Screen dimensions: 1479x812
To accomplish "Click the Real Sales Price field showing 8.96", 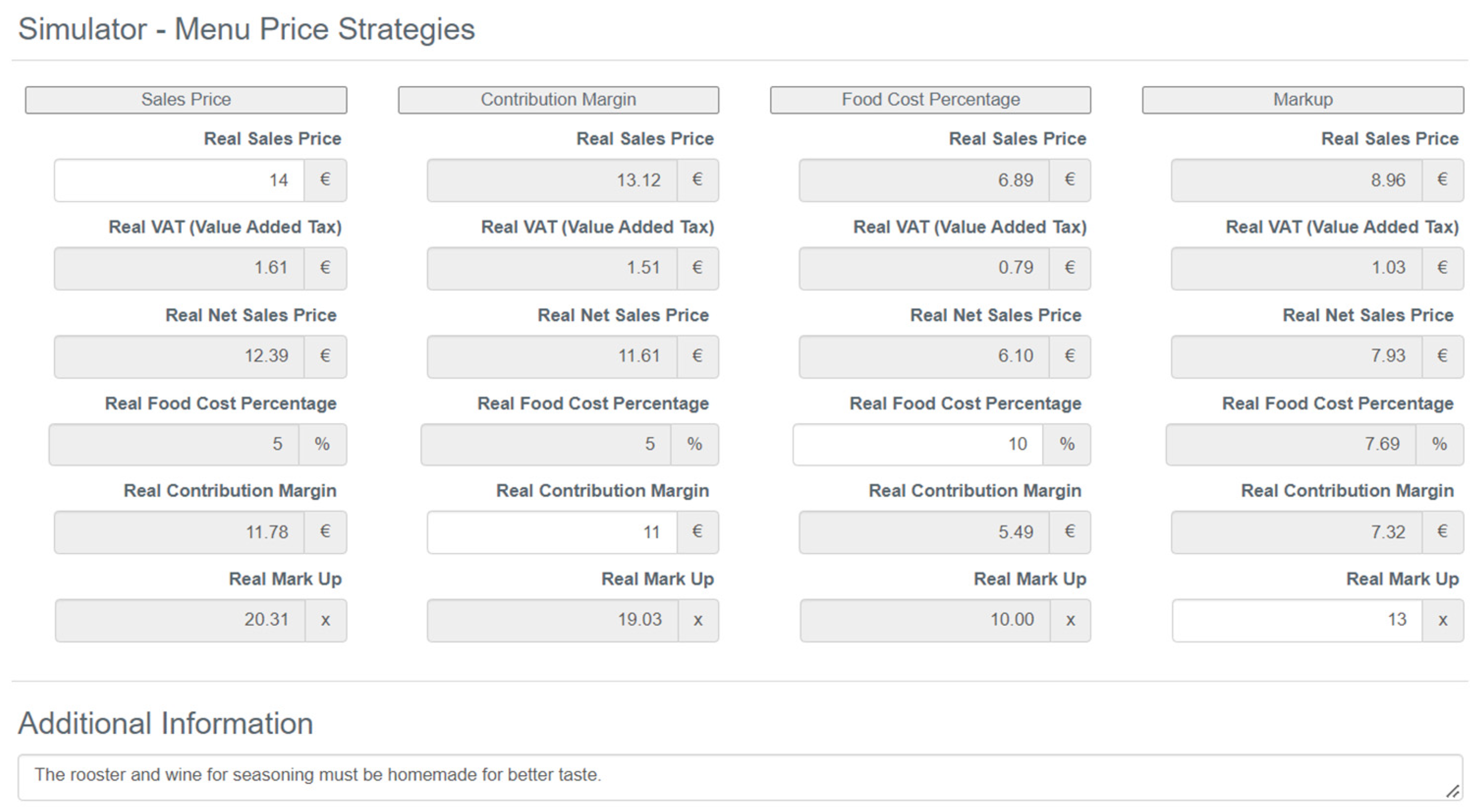I will tap(1296, 180).
